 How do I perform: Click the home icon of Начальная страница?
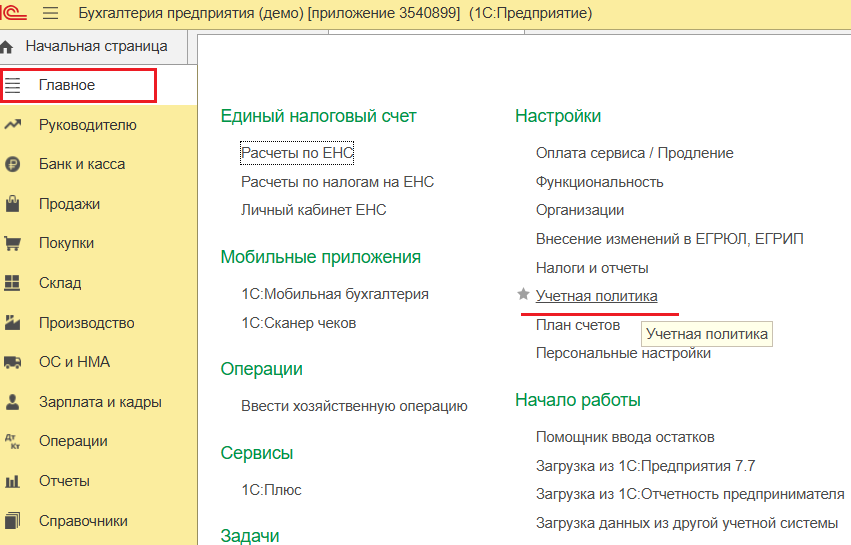7,47
